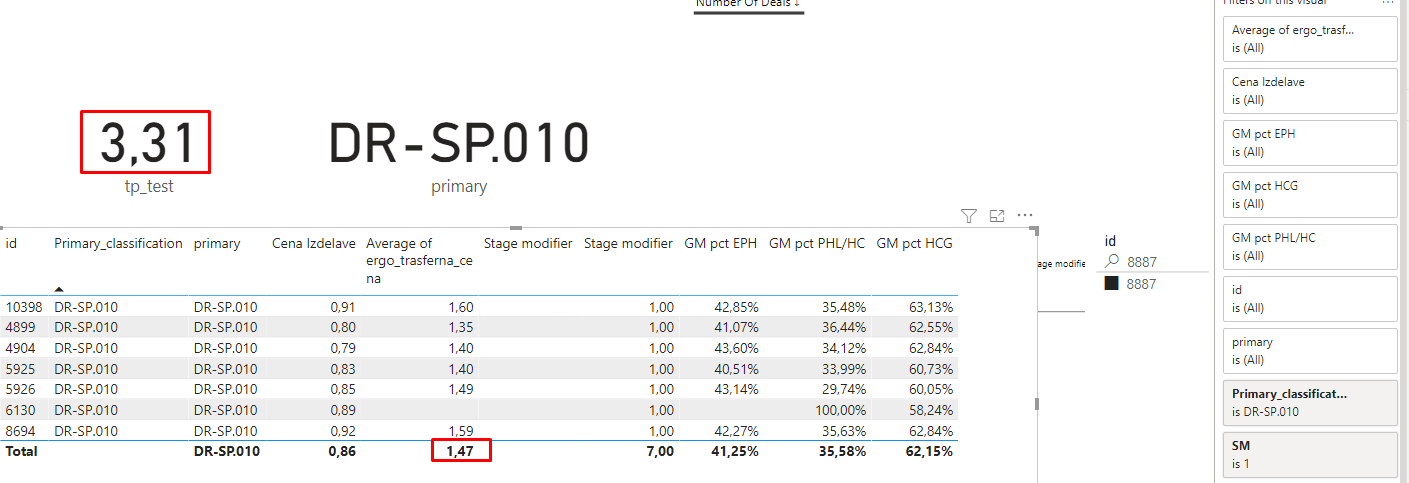Open more options for the table visual
This screenshot has width=1409, height=483.
point(1024,215)
